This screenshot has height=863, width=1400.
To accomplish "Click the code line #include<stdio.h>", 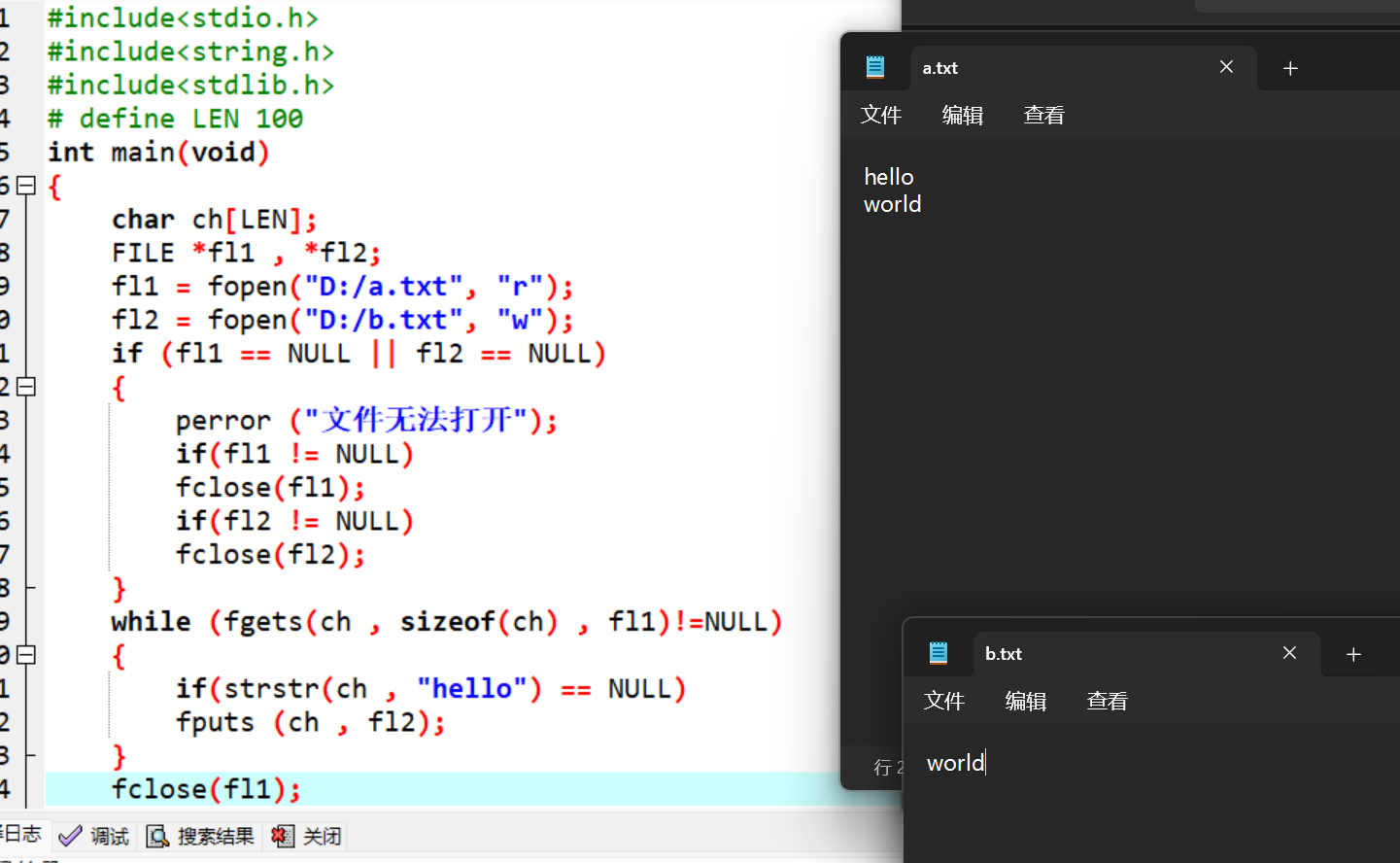I will click(183, 17).
